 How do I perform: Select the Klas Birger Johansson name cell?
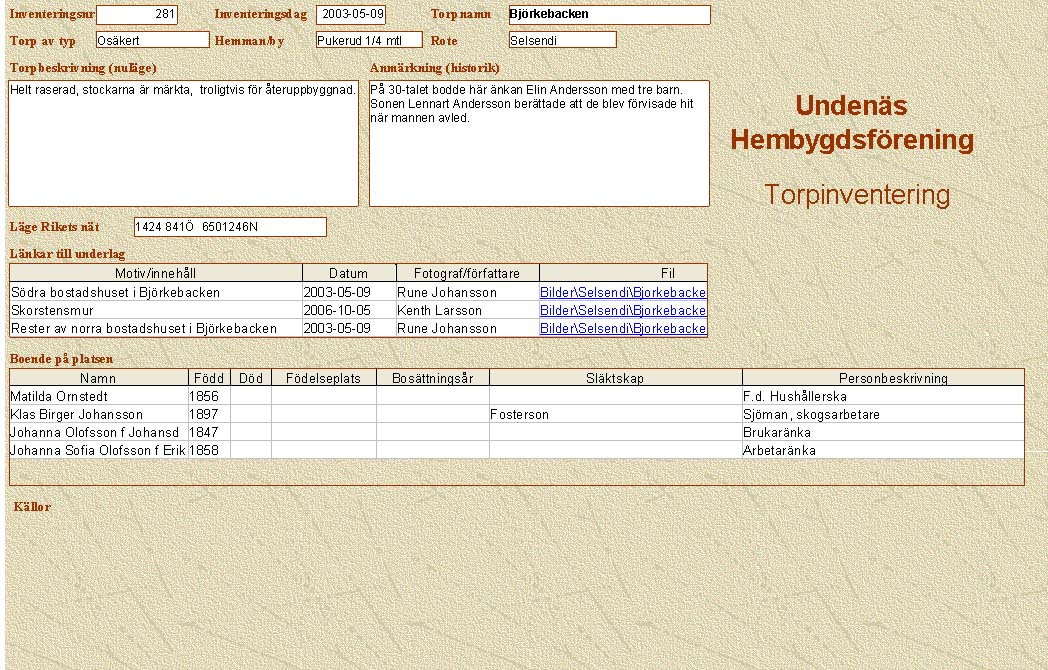point(98,415)
